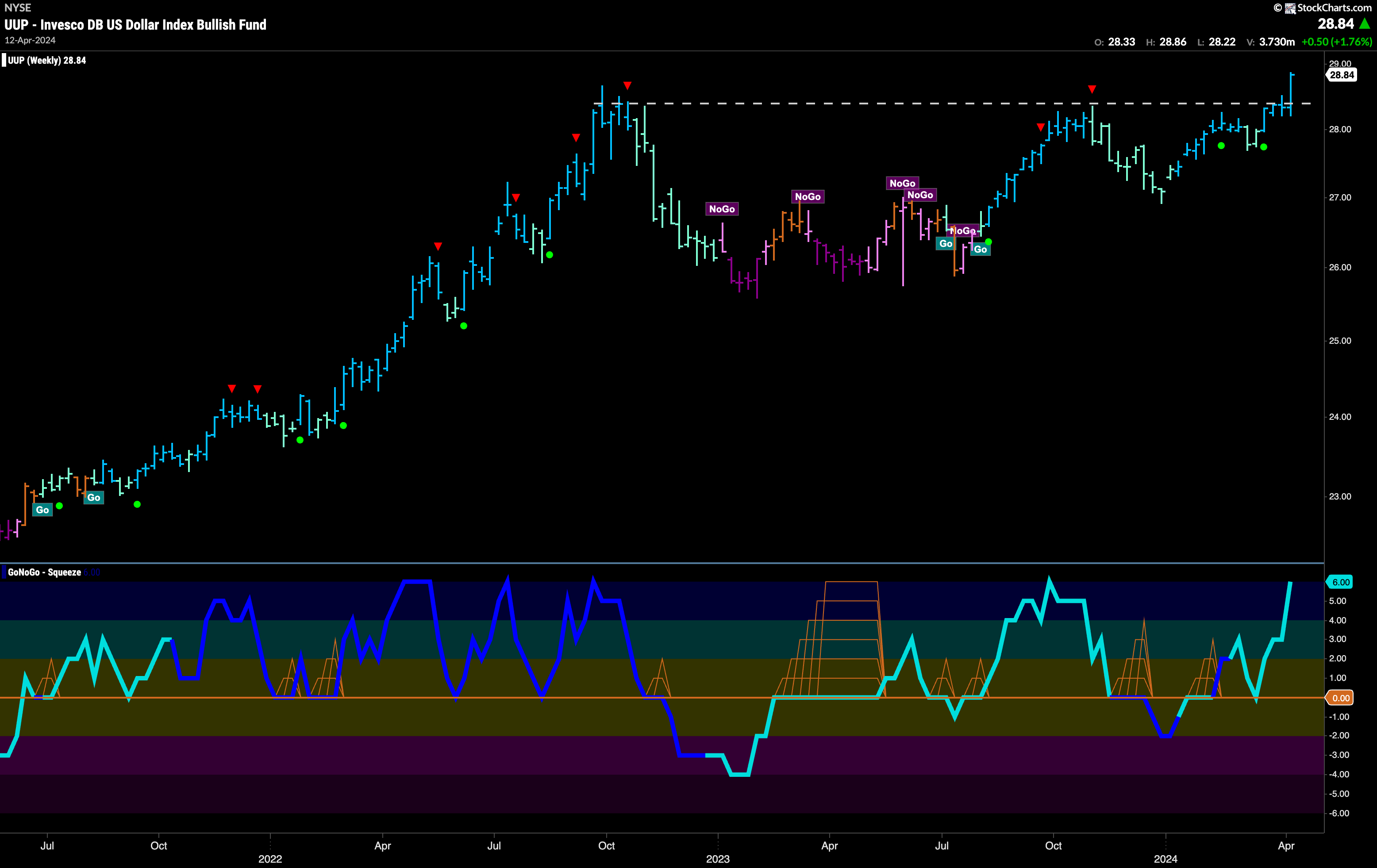Click the Go label near August 2021

pos(94,497)
